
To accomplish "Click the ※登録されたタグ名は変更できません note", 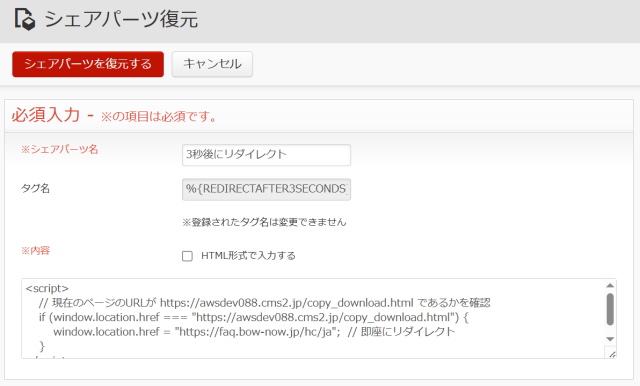I will (264, 222).
